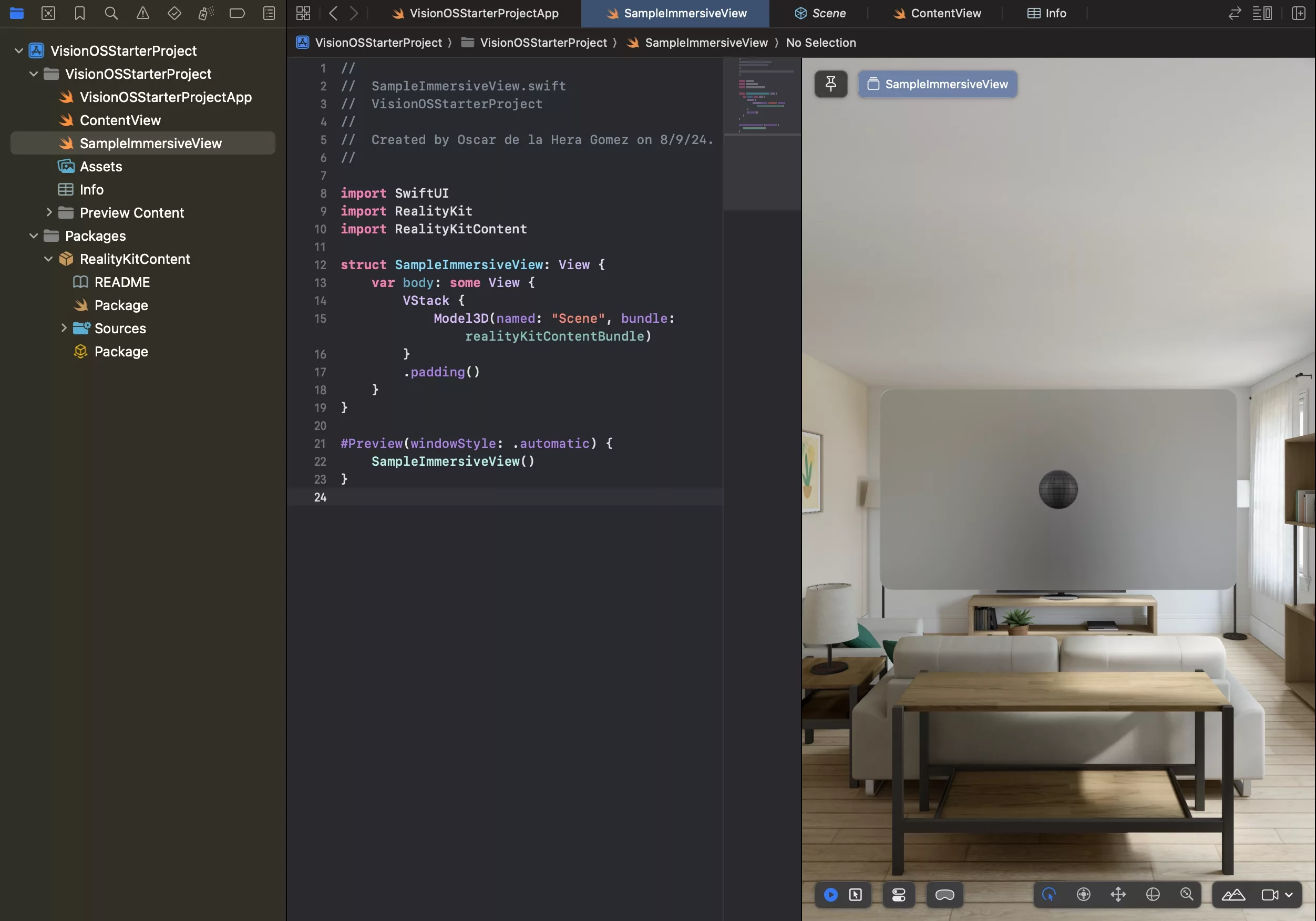1316x921 pixels.
Task: Select the Selectable preview mode arrow
Action: 855,895
